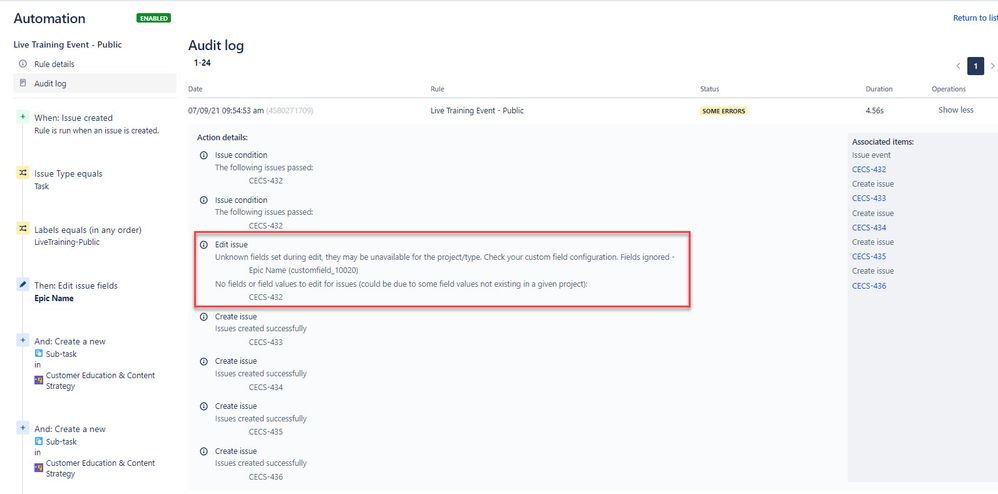
Task: Click the second Customer Education project icon
Action: click(38, 469)
